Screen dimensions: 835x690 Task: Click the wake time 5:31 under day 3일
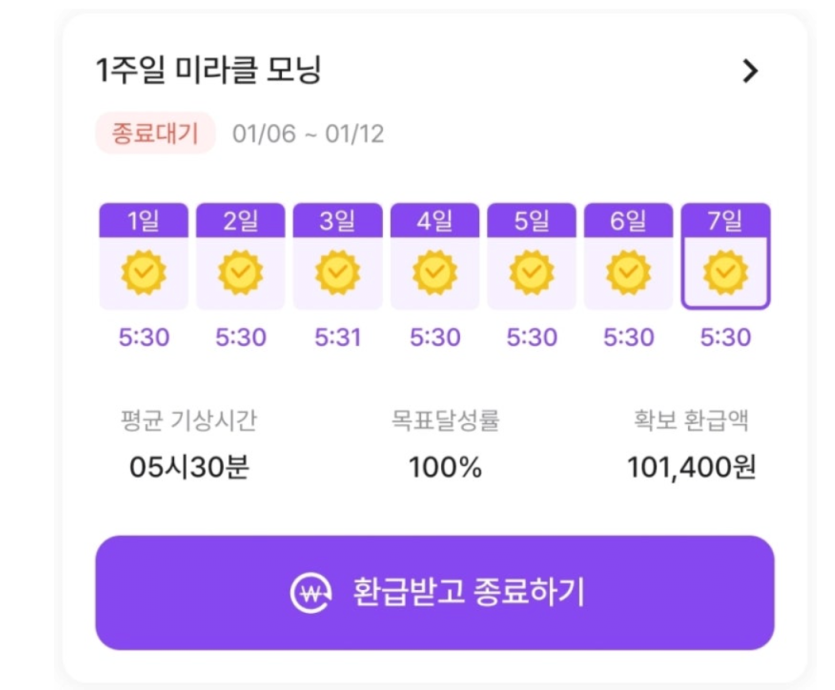pyautogui.click(x=337, y=337)
